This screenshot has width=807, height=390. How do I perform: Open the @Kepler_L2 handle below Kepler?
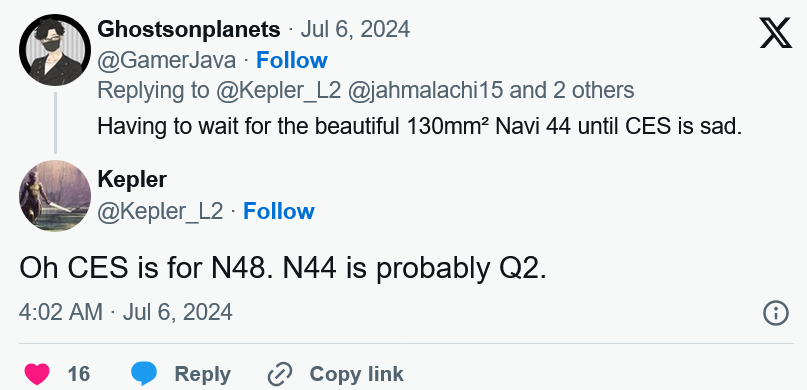pos(160,211)
